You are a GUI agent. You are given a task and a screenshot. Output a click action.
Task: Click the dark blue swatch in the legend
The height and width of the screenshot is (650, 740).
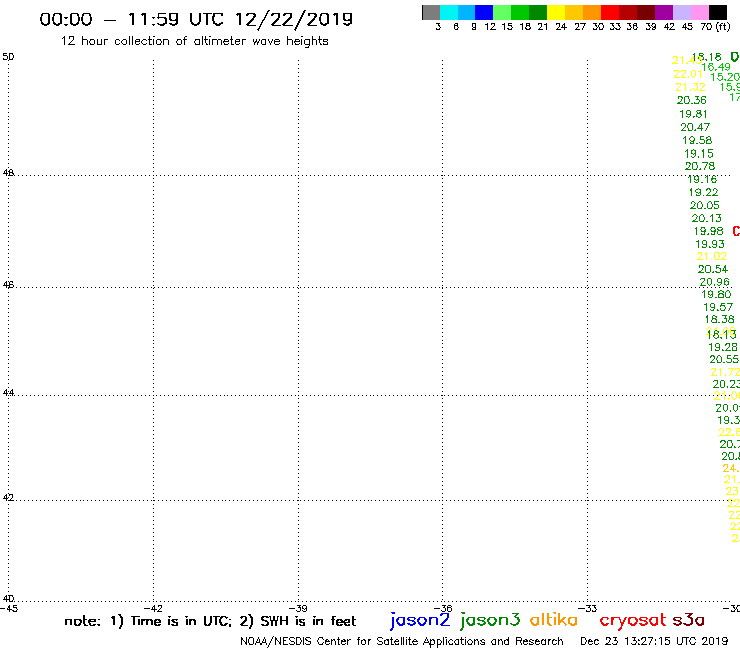[484, 12]
